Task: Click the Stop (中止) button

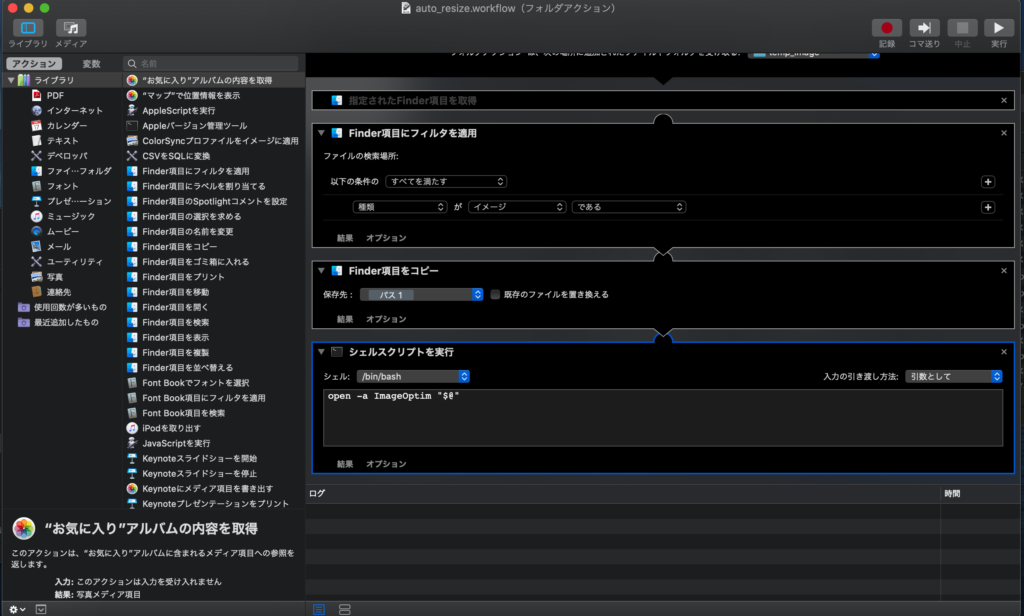Action: pyautogui.click(x=962, y=28)
